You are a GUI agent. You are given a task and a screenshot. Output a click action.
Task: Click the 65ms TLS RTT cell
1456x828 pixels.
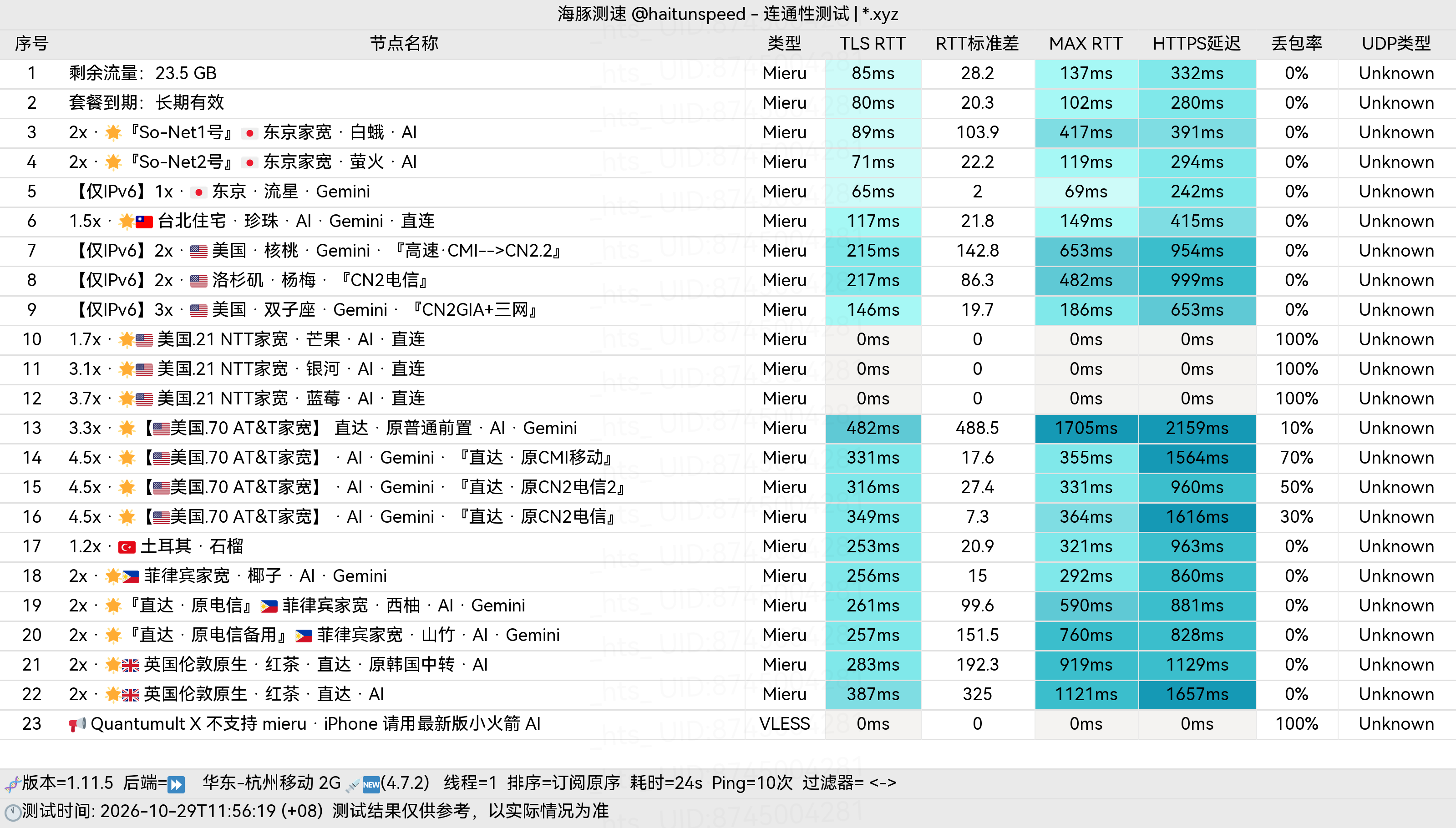click(x=873, y=192)
